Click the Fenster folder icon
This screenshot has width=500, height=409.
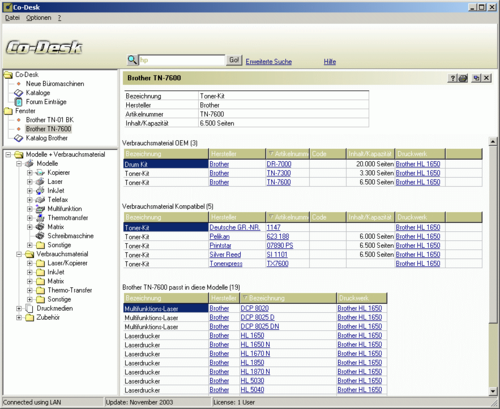point(8,111)
